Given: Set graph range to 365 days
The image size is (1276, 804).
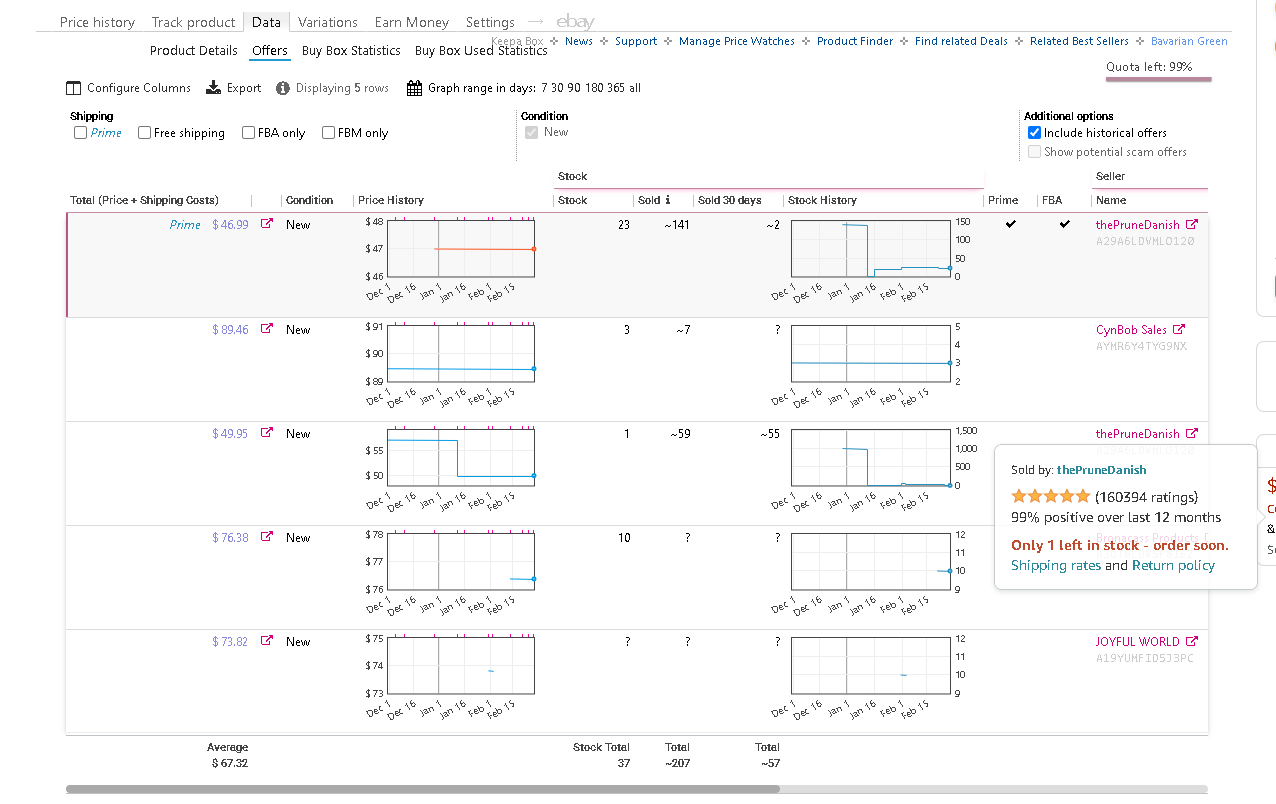Looking at the screenshot, I should (x=614, y=88).
